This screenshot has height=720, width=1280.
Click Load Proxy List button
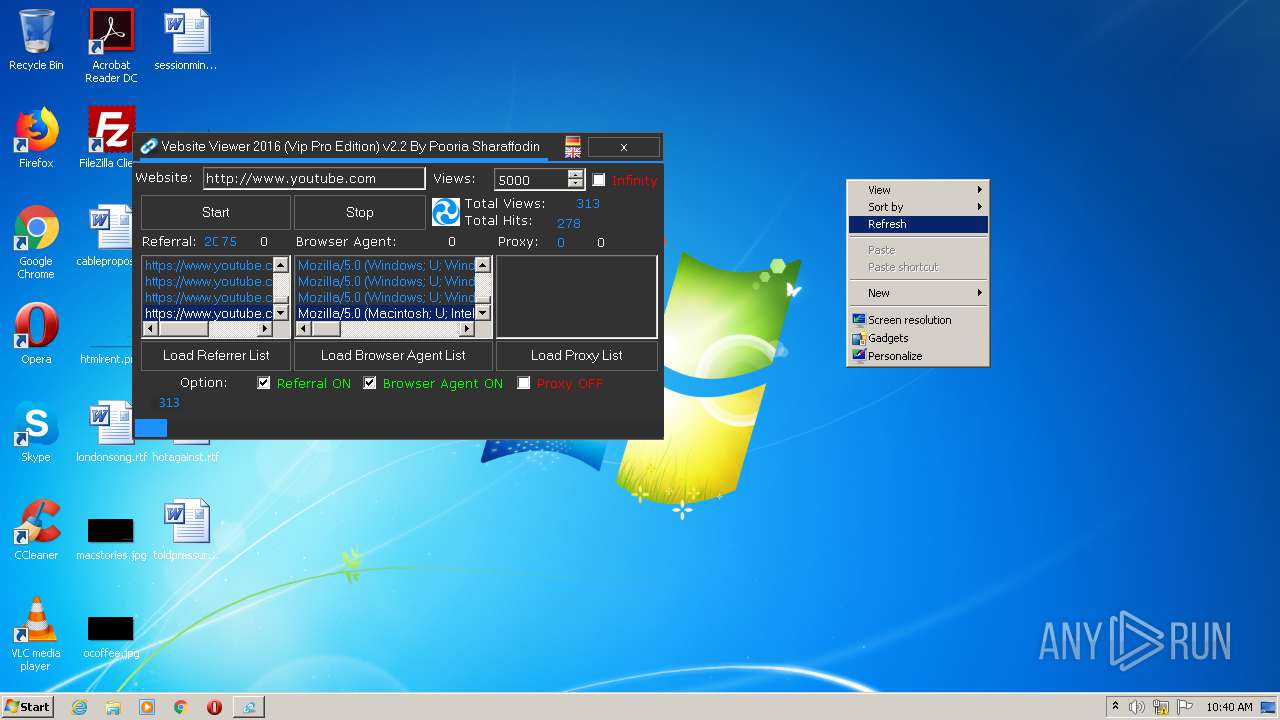577,355
